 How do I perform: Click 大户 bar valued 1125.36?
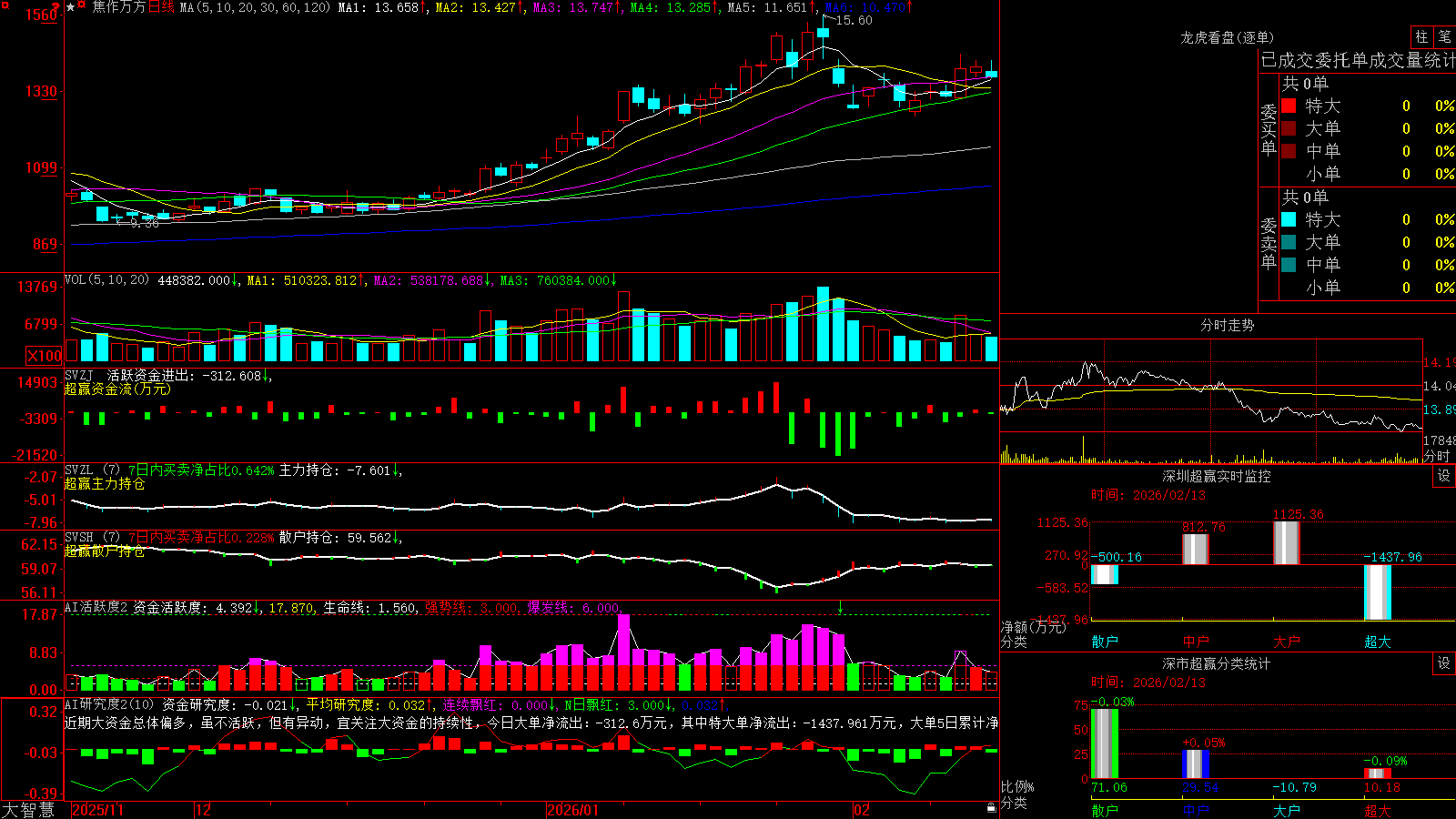[1287, 543]
